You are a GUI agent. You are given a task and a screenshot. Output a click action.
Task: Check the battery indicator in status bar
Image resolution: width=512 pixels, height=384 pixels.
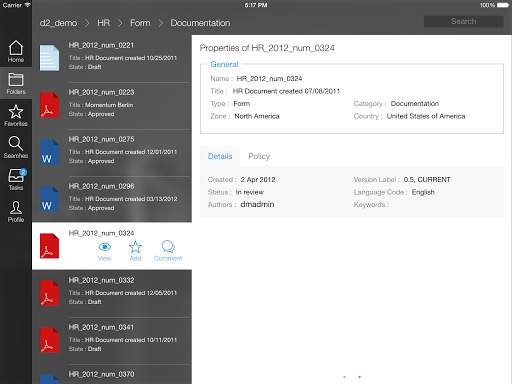503,5
